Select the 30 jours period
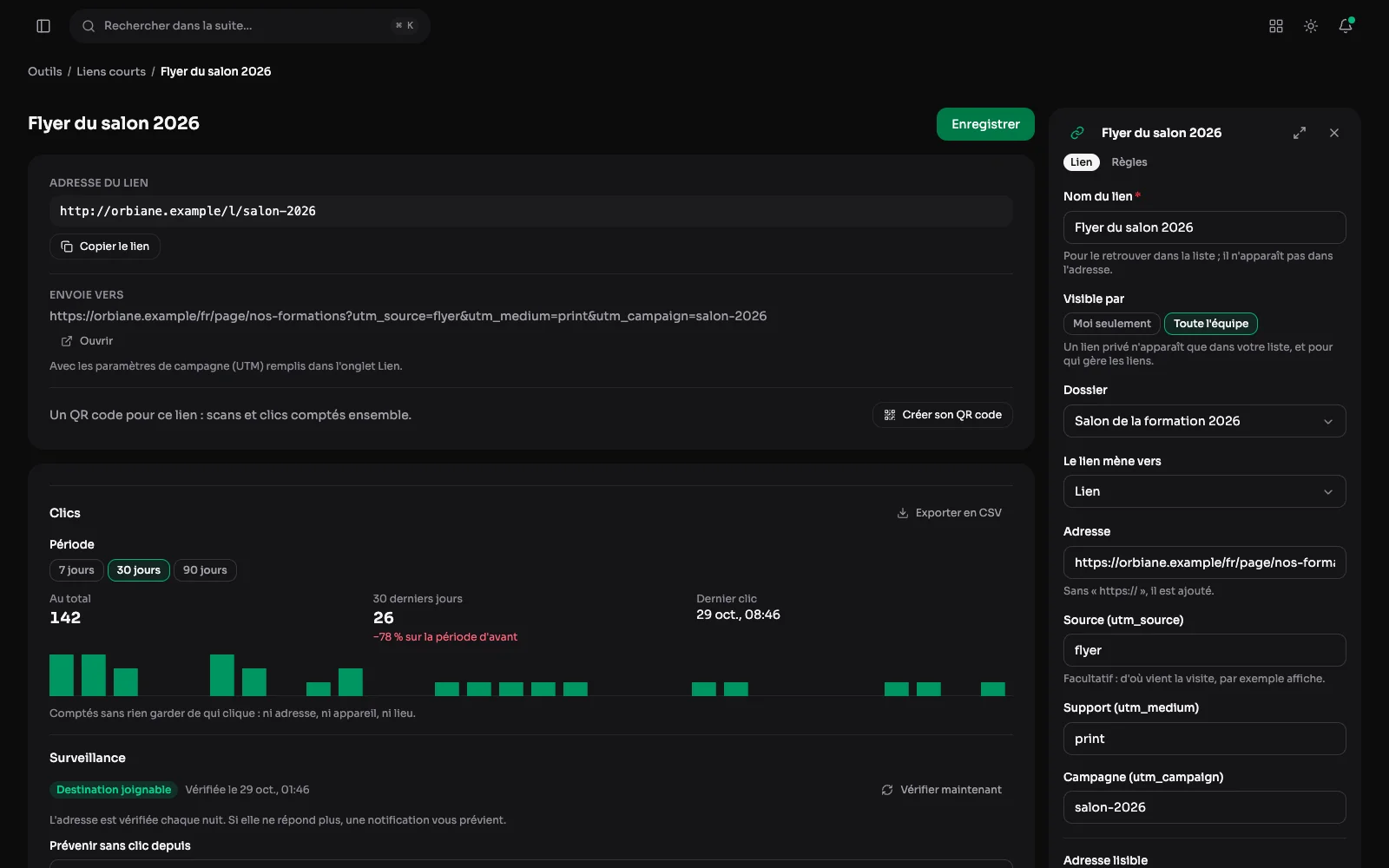1389x868 pixels. [x=139, y=570]
